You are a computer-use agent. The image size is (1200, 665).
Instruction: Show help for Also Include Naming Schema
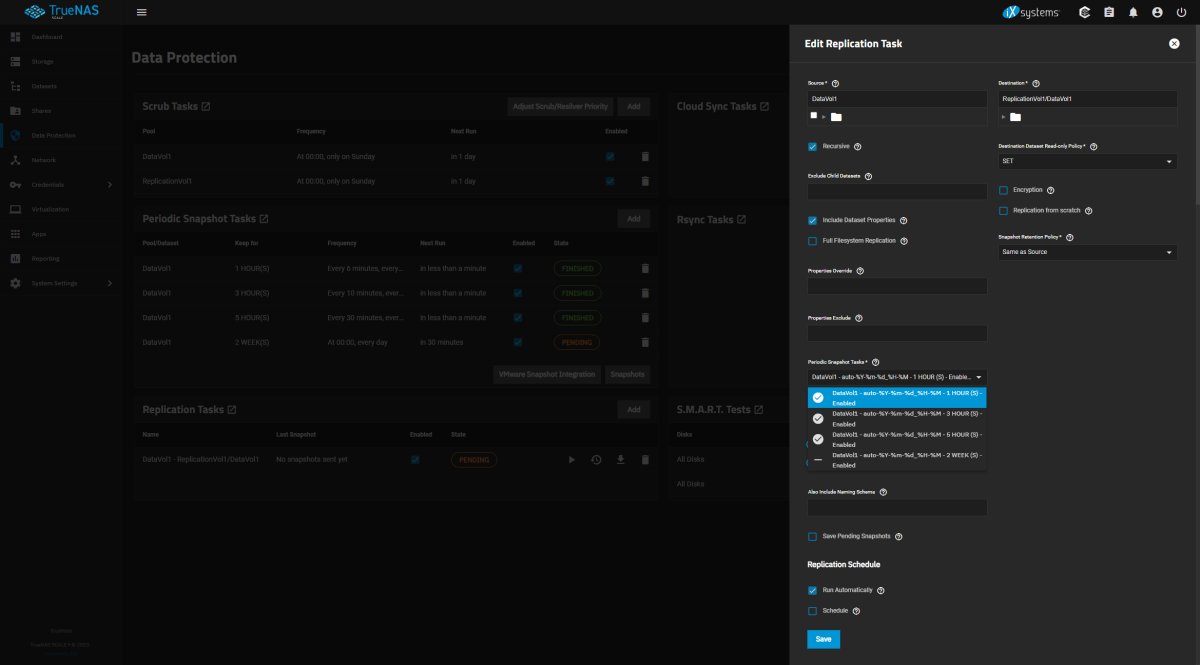(883, 492)
